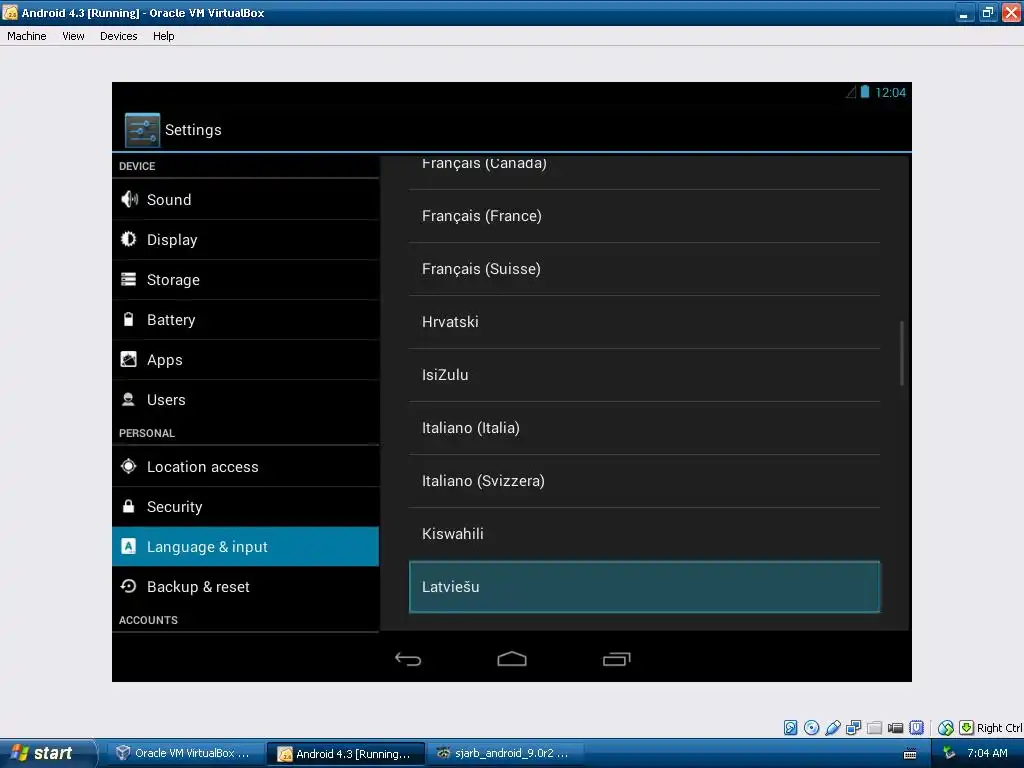The width and height of the screenshot is (1024, 768).
Task: Click the VirtualBox shared folders status icon
Action: [x=874, y=728]
